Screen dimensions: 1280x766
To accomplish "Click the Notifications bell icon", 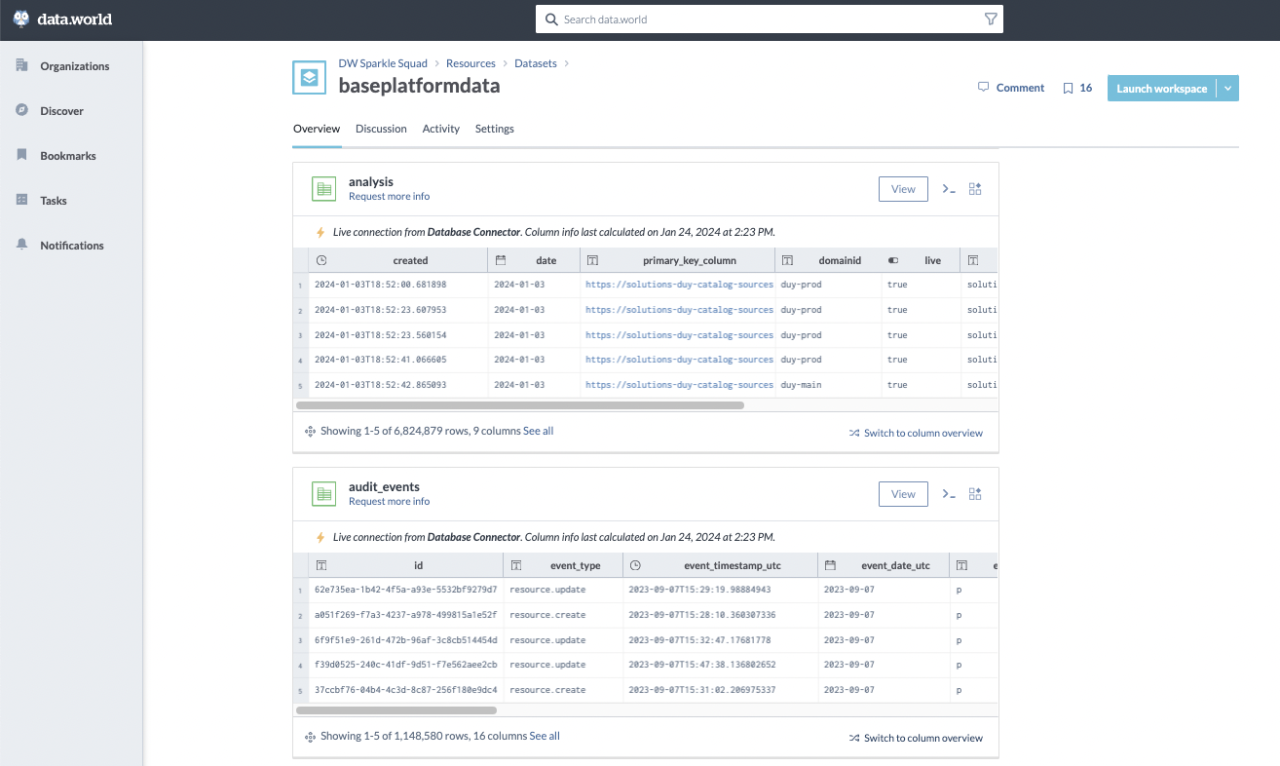I will (22, 244).
